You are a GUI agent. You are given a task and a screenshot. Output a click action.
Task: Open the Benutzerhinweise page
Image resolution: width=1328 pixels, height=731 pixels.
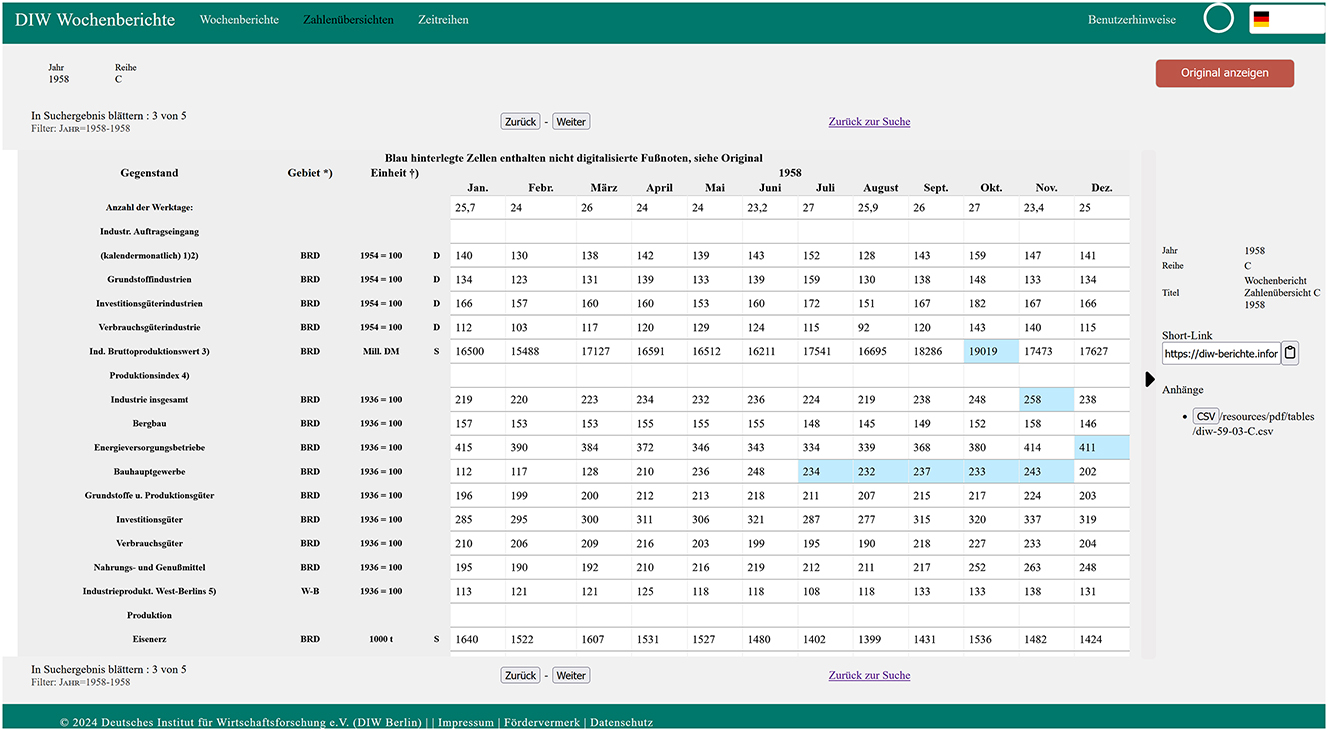click(x=1132, y=18)
